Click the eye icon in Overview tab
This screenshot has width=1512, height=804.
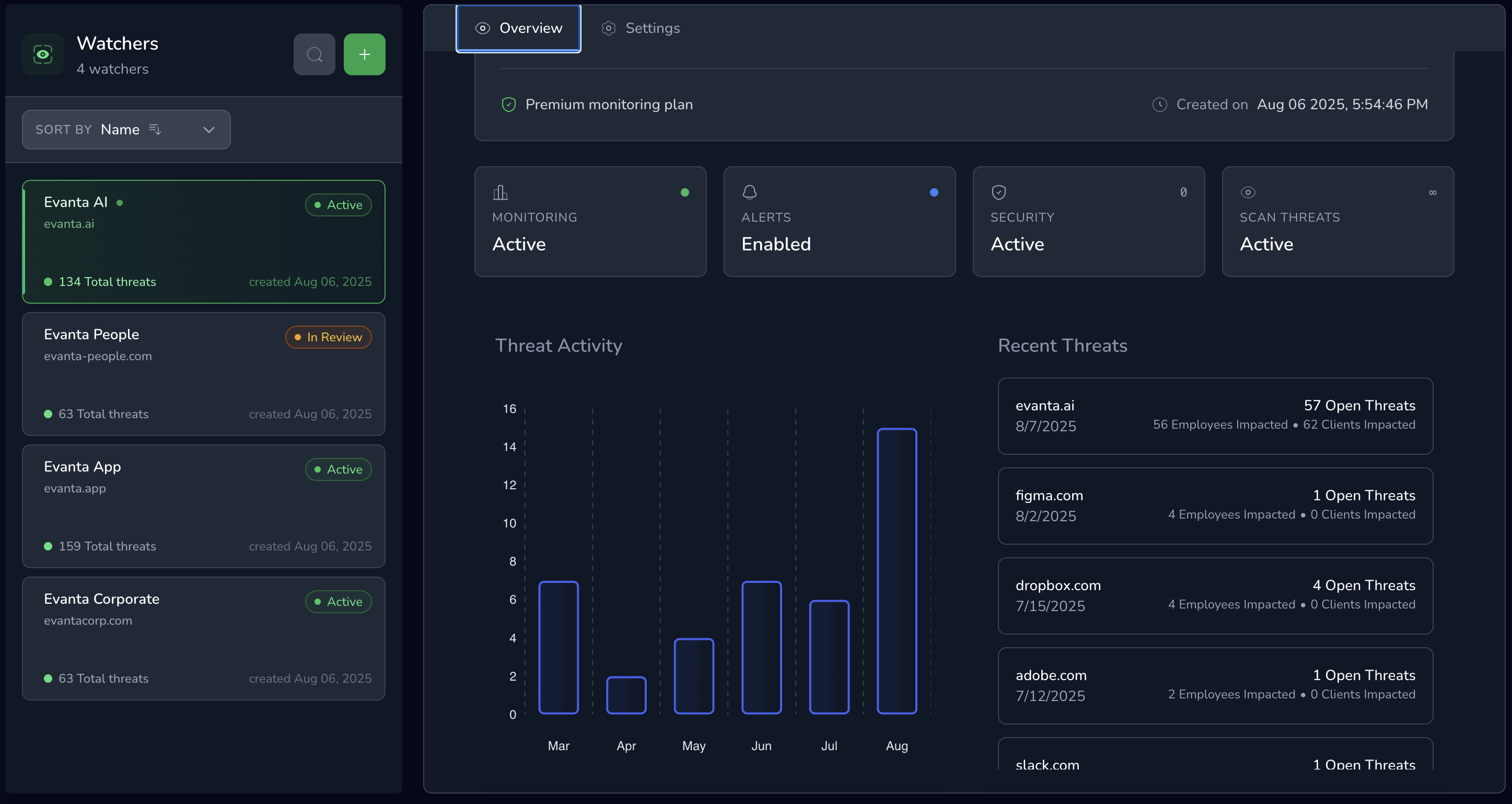click(x=482, y=28)
